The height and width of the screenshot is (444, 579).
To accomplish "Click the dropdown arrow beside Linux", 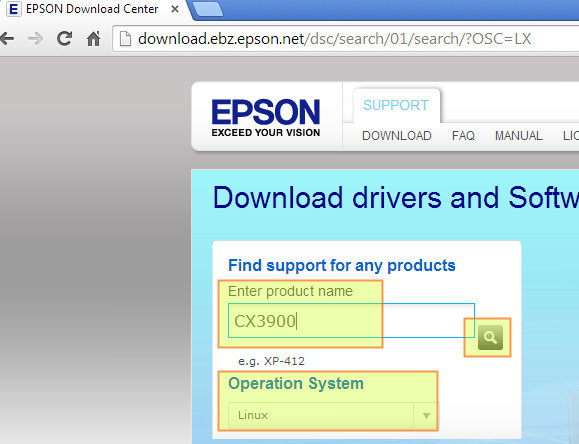I will click(x=426, y=415).
